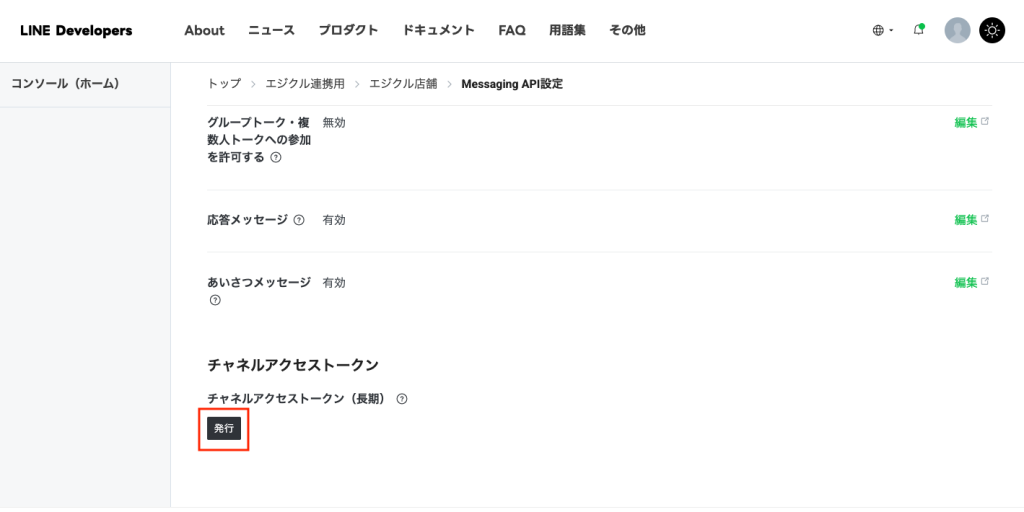
Task: Open the ニュース menu item
Action: (271, 30)
